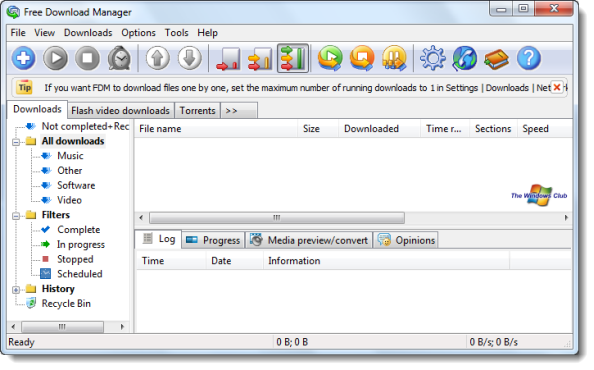
Task: Open the Options menu
Action: (x=138, y=33)
